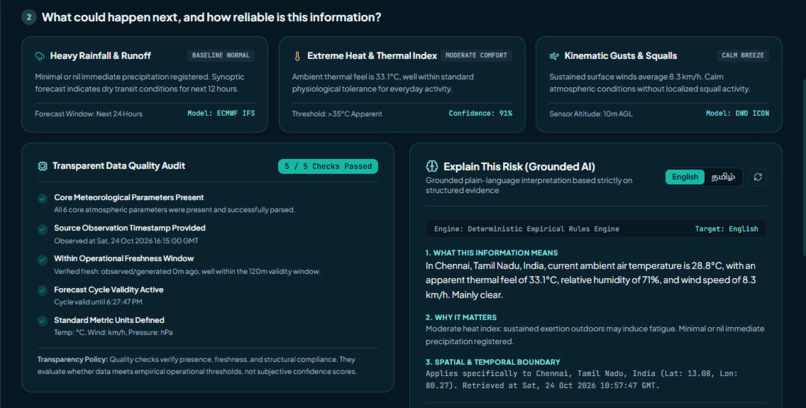The image size is (806, 408).
Task: Click the brain icon beside Explain This Risk
Action: (432, 166)
